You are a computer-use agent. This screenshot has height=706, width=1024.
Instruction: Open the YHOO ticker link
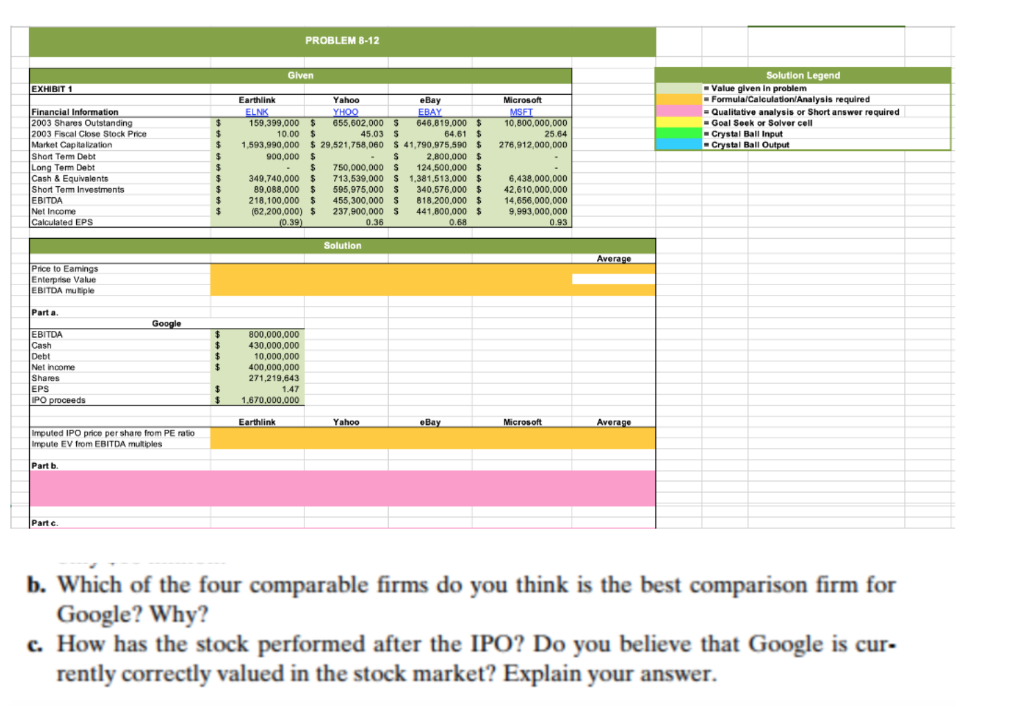(x=345, y=112)
